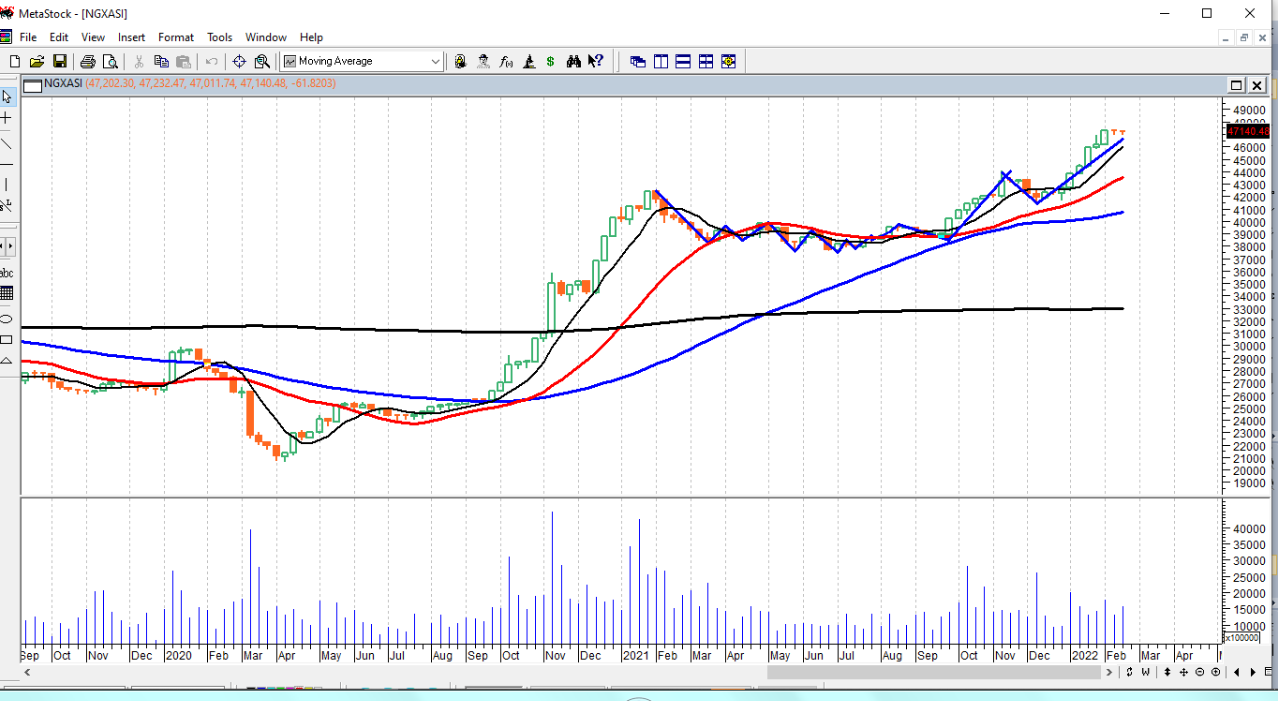
Task: Click the 2022 label on date axis
Action: [x=1085, y=656]
